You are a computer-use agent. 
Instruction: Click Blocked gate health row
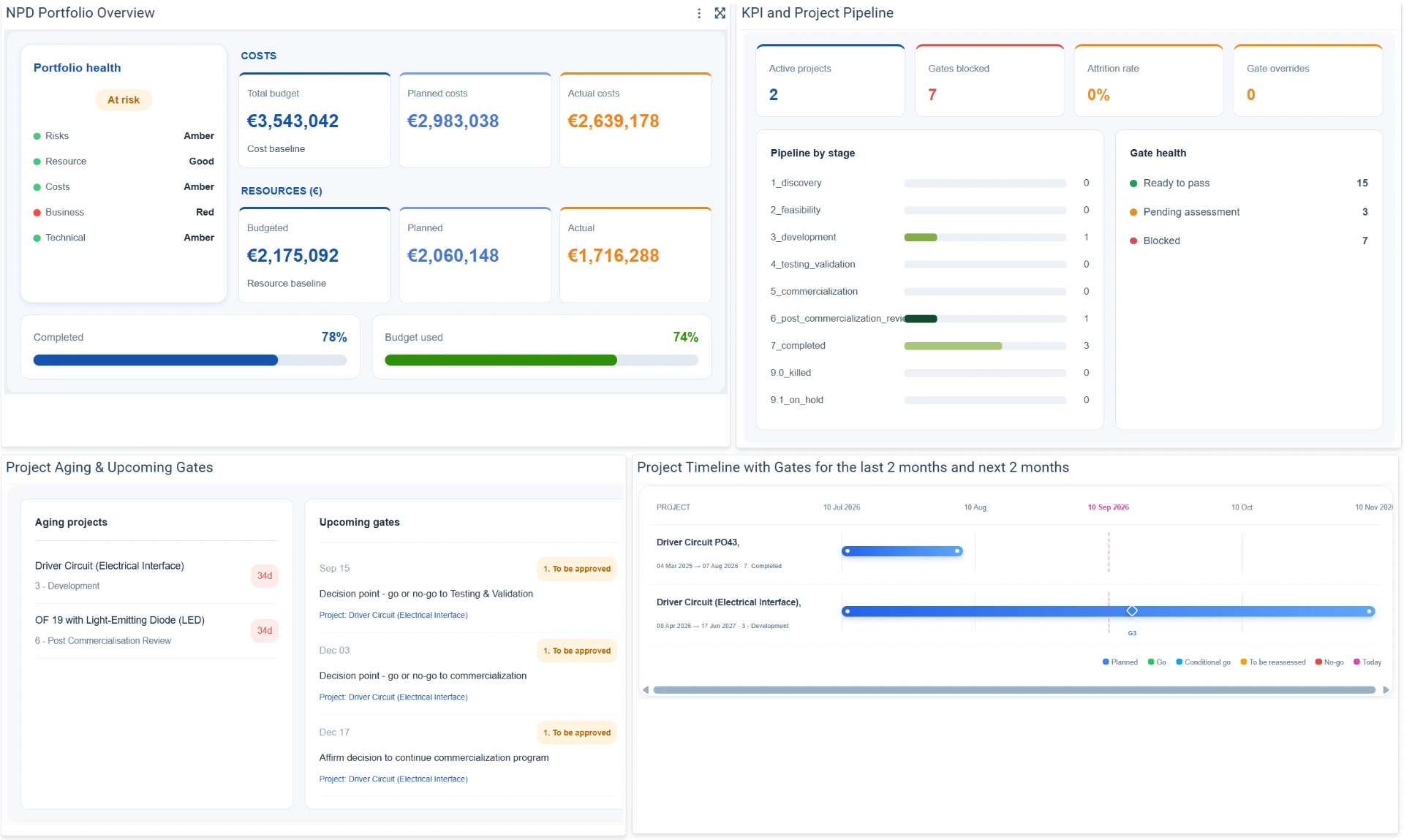1249,241
